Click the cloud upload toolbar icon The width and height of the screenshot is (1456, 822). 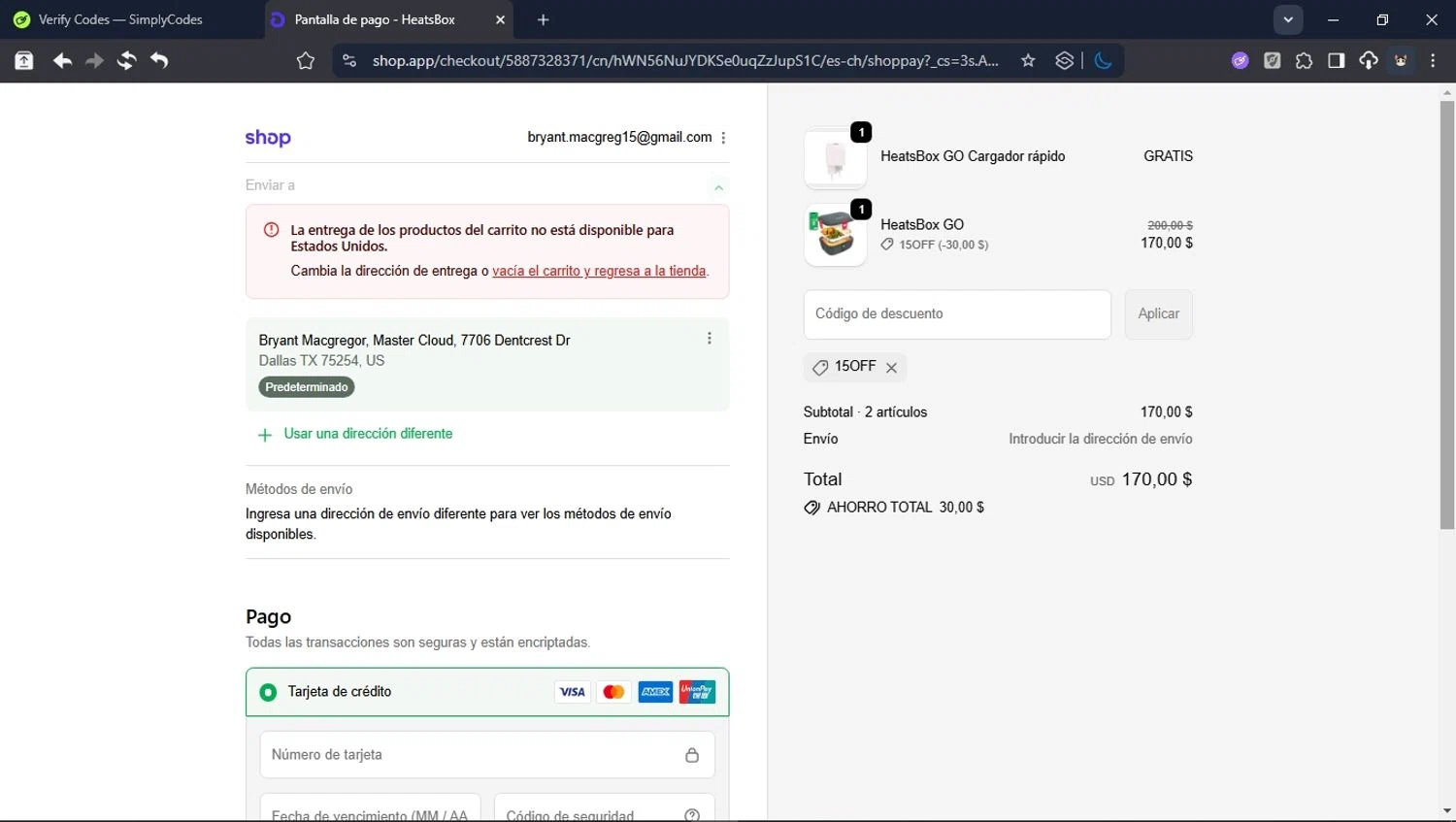click(x=1369, y=61)
